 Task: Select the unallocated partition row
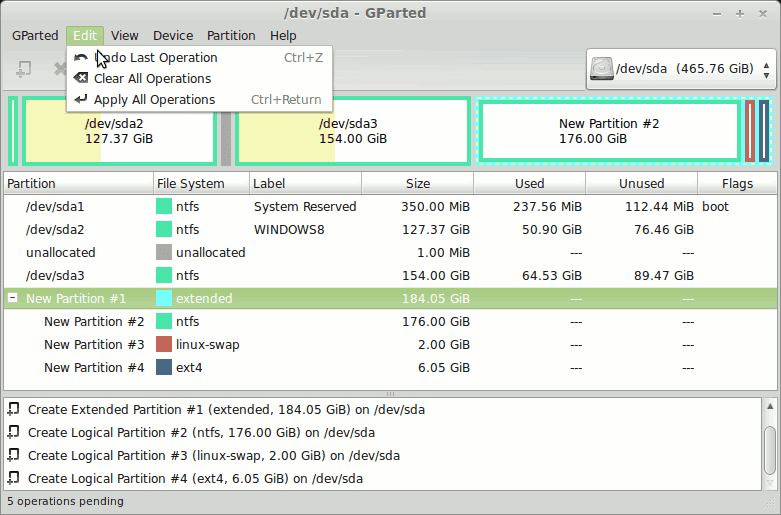pyautogui.click(x=390, y=252)
